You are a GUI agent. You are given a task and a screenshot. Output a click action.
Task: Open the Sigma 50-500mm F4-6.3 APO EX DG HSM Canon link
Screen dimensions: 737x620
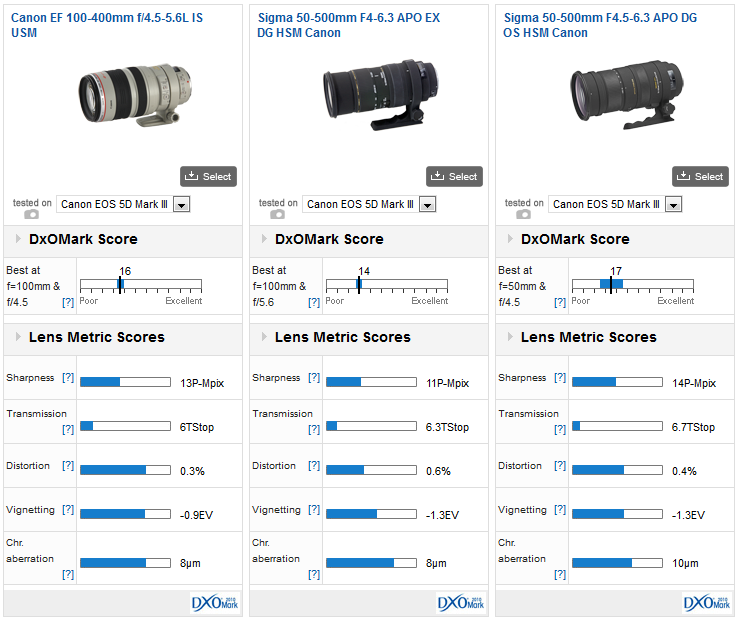click(348, 25)
